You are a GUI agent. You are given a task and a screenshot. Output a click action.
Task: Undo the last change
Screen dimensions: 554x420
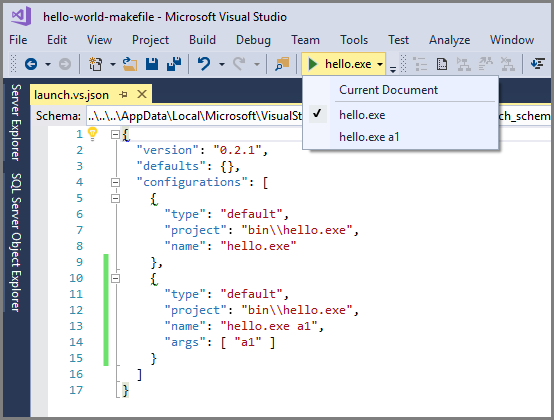tap(204, 64)
